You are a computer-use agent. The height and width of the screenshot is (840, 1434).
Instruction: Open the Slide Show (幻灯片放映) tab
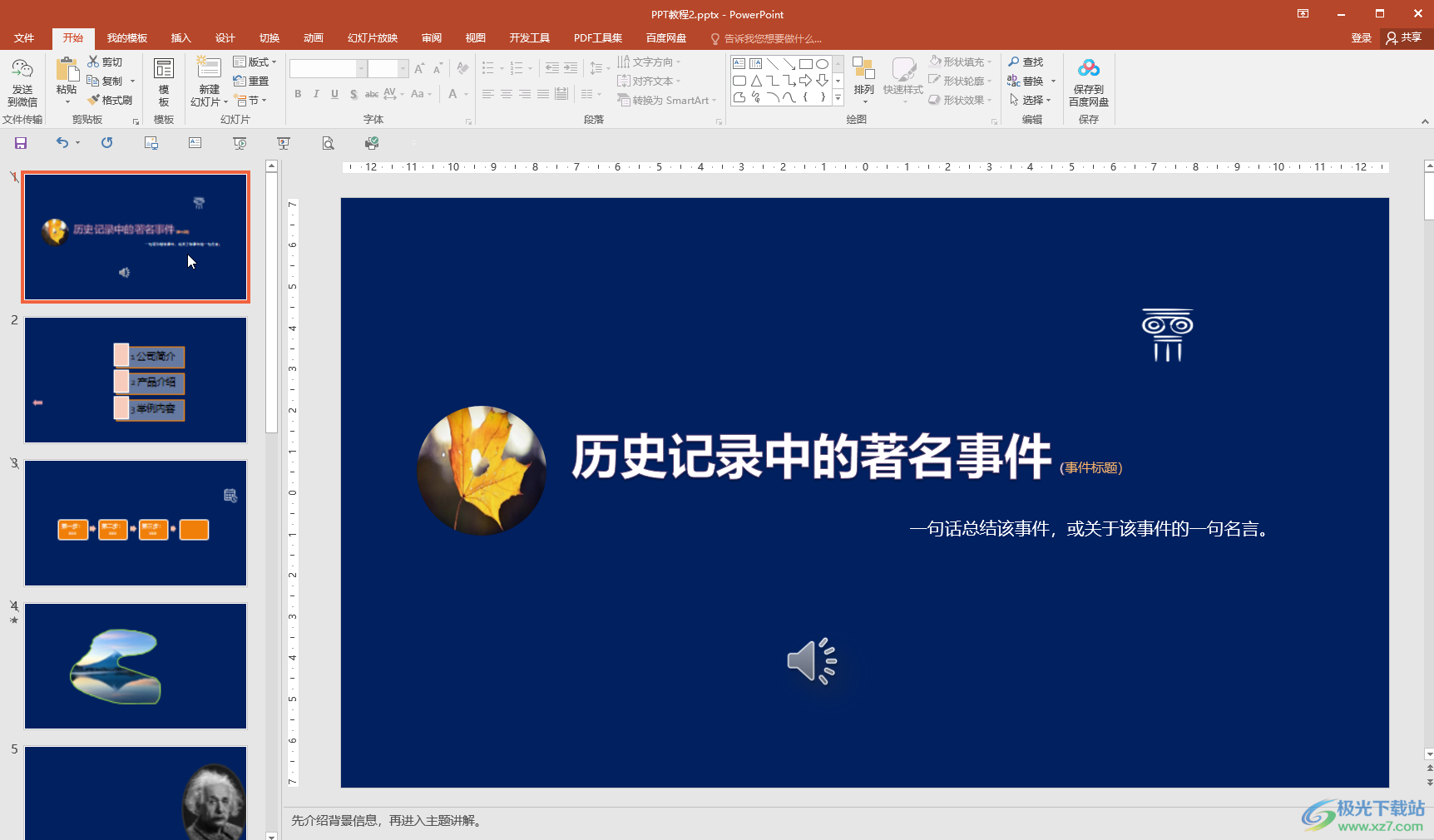coord(373,38)
